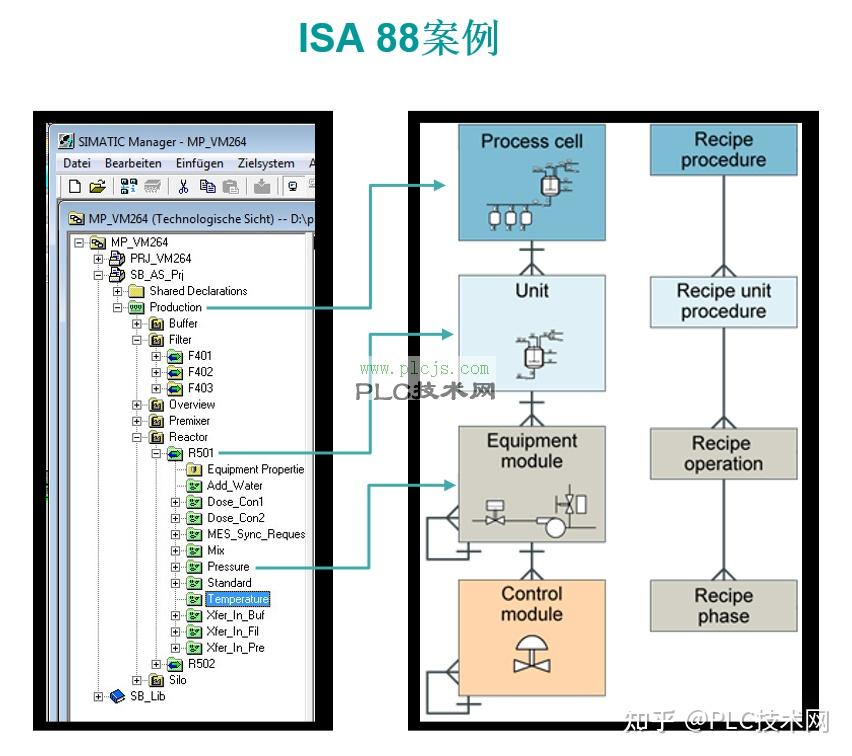Collapse the Production folder node
Image resolution: width=852 pixels, height=756 pixels.
click(117, 308)
